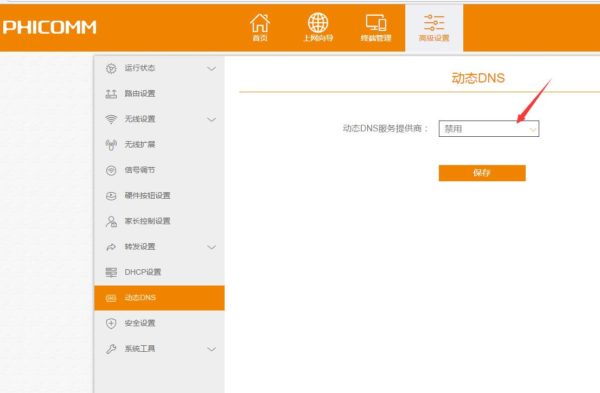
Task: Open the DHCP设置 menu item
Action: click(159, 272)
